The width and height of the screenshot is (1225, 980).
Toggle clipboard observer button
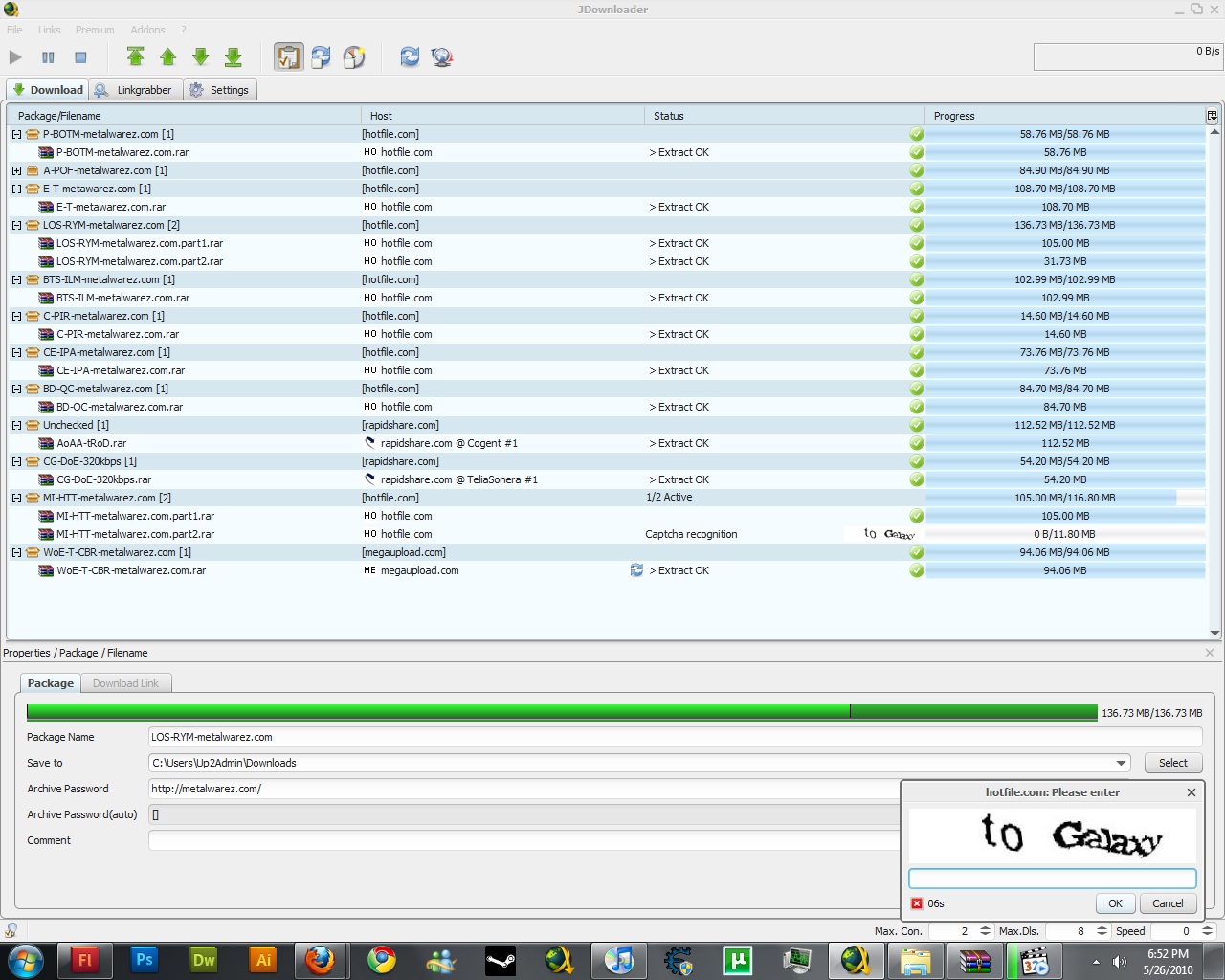click(288, 57)
